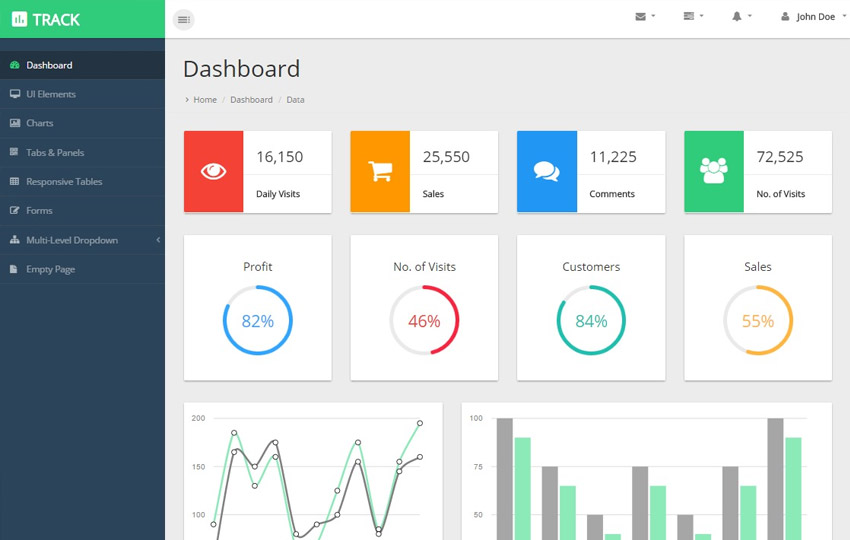The height and width of the screenshot is (540, 850).
Task: Click the 25,550 Sales value
Action: [446, 157]
